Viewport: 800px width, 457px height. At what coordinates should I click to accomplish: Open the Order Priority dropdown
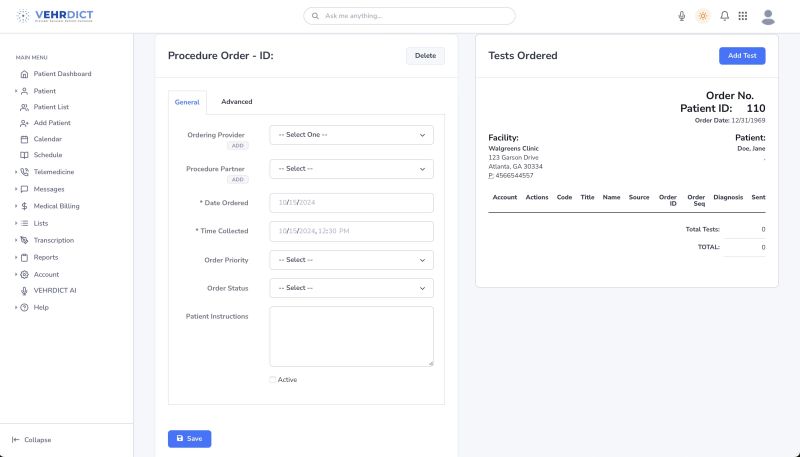351,260
